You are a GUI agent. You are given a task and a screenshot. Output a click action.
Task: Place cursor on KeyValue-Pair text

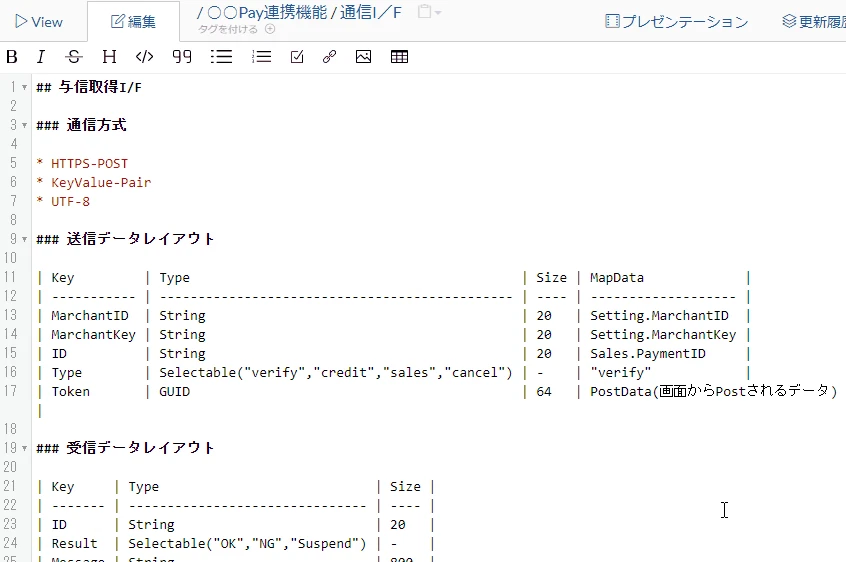pyautogui.click(x=101, y=182)
